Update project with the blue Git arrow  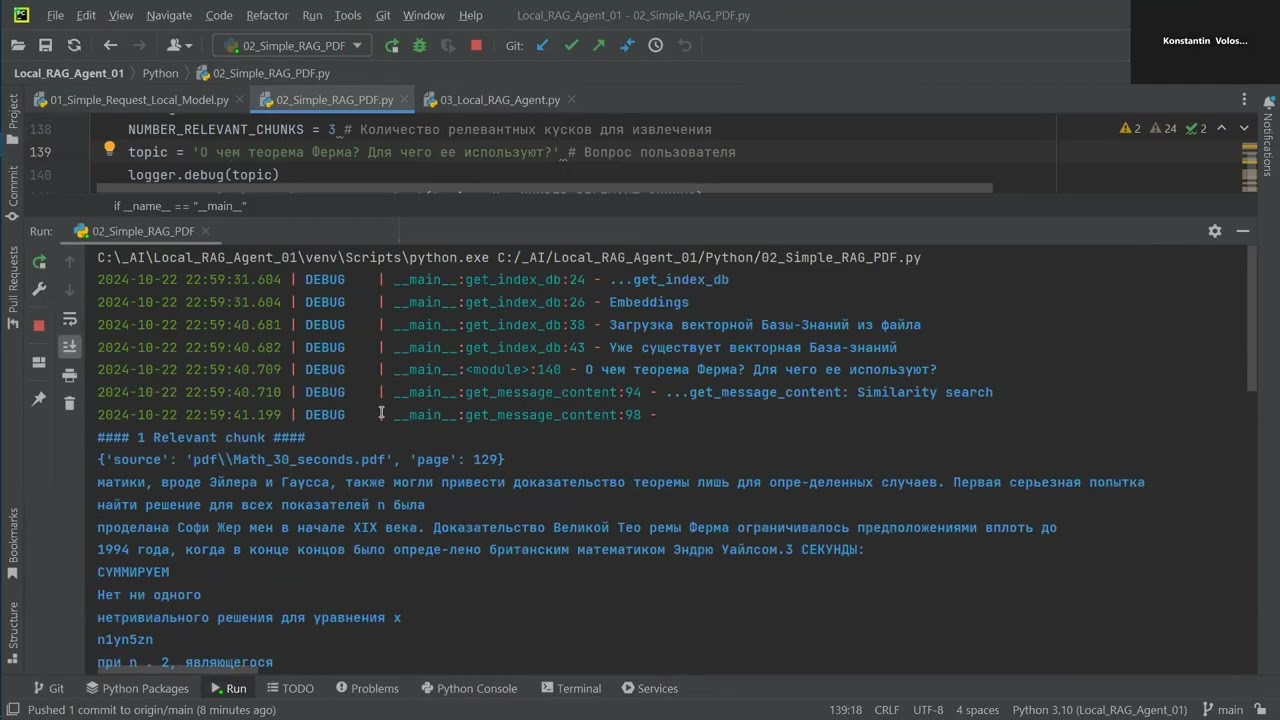tap(543, 45)
